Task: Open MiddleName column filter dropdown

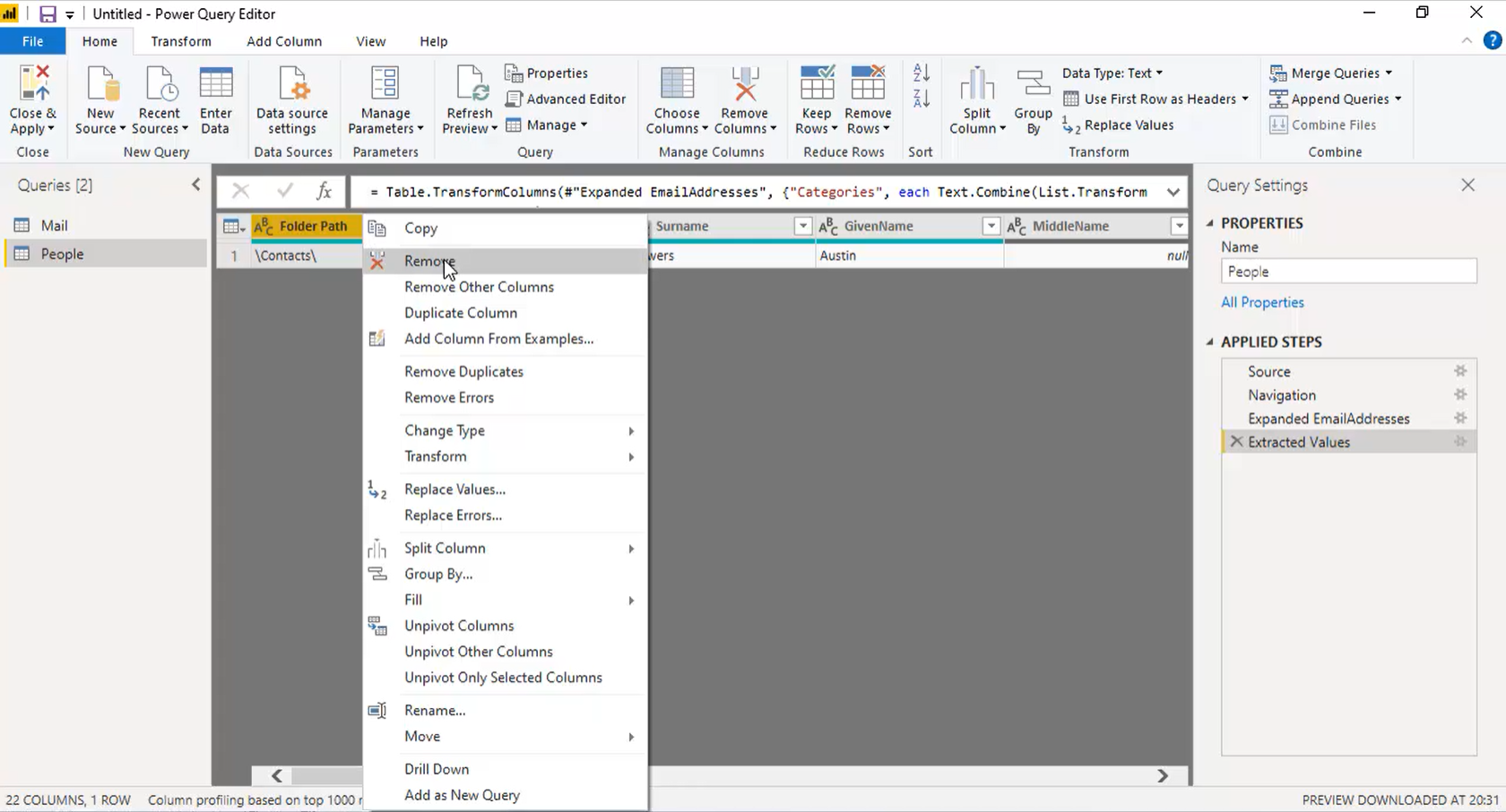Action: point(1180,227)
